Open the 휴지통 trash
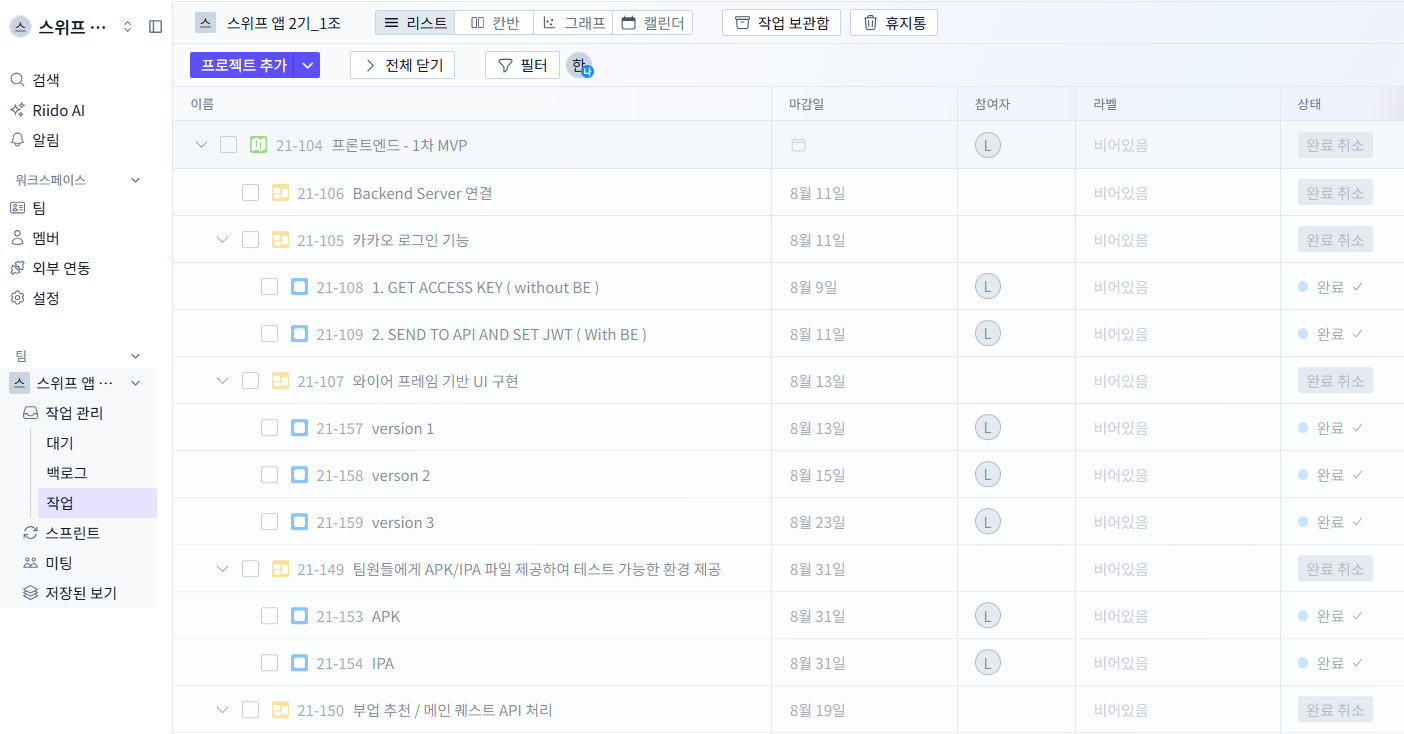Screen dimensions: 1404x734 [893, 23]
